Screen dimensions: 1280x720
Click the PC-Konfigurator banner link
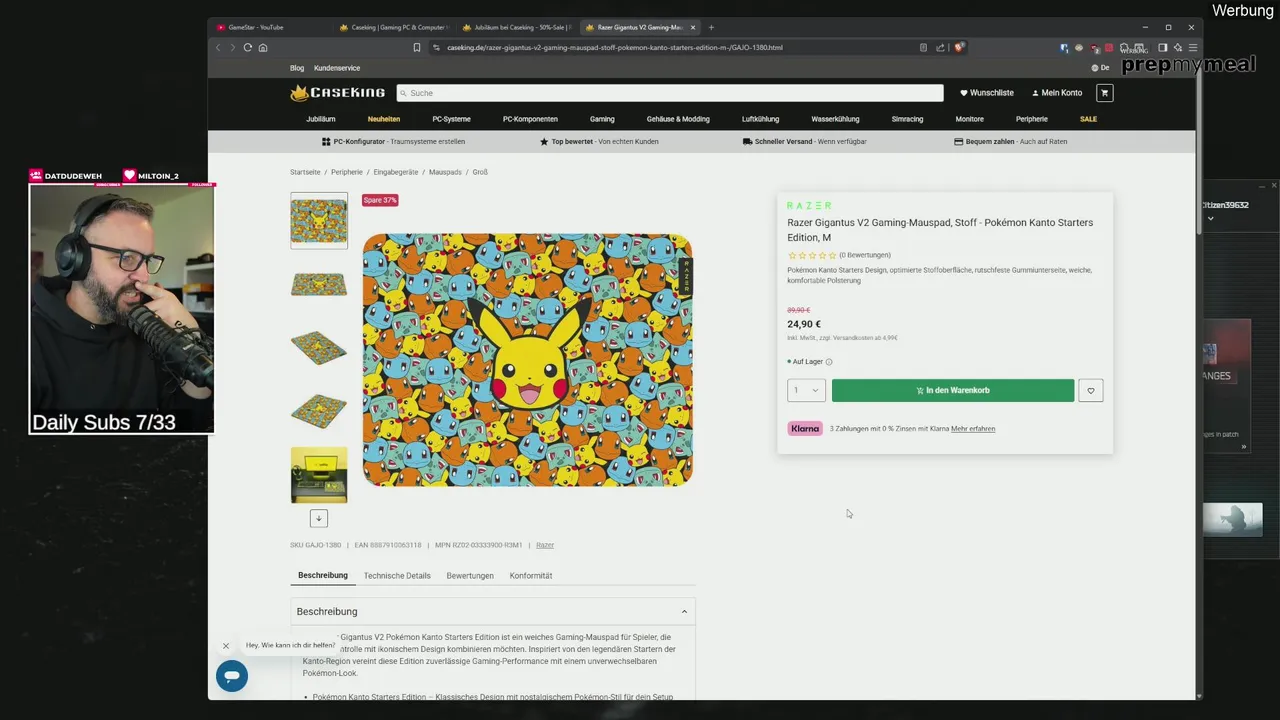[393, 142]
